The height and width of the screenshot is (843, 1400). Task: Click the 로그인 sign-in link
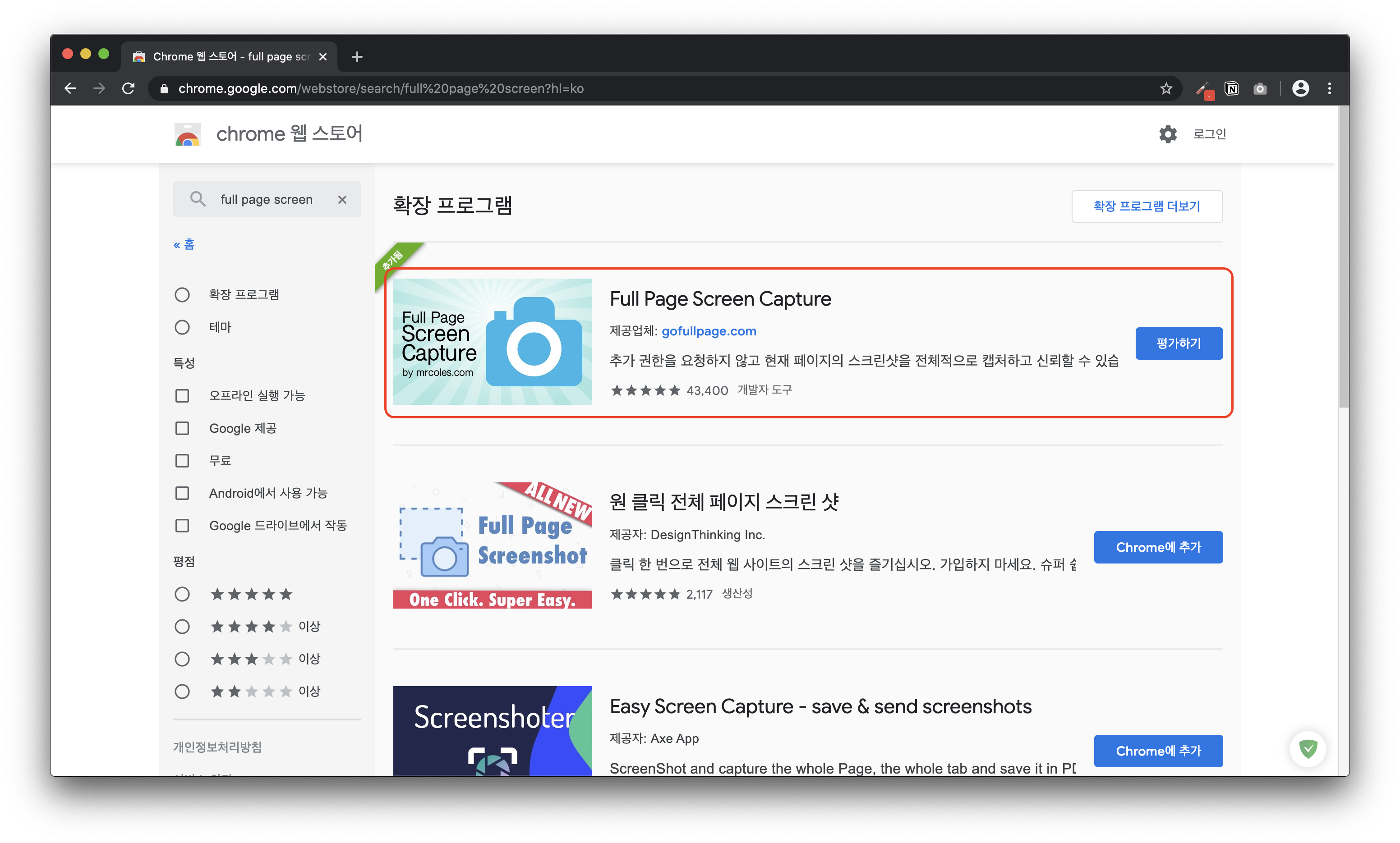(1209, 134)
